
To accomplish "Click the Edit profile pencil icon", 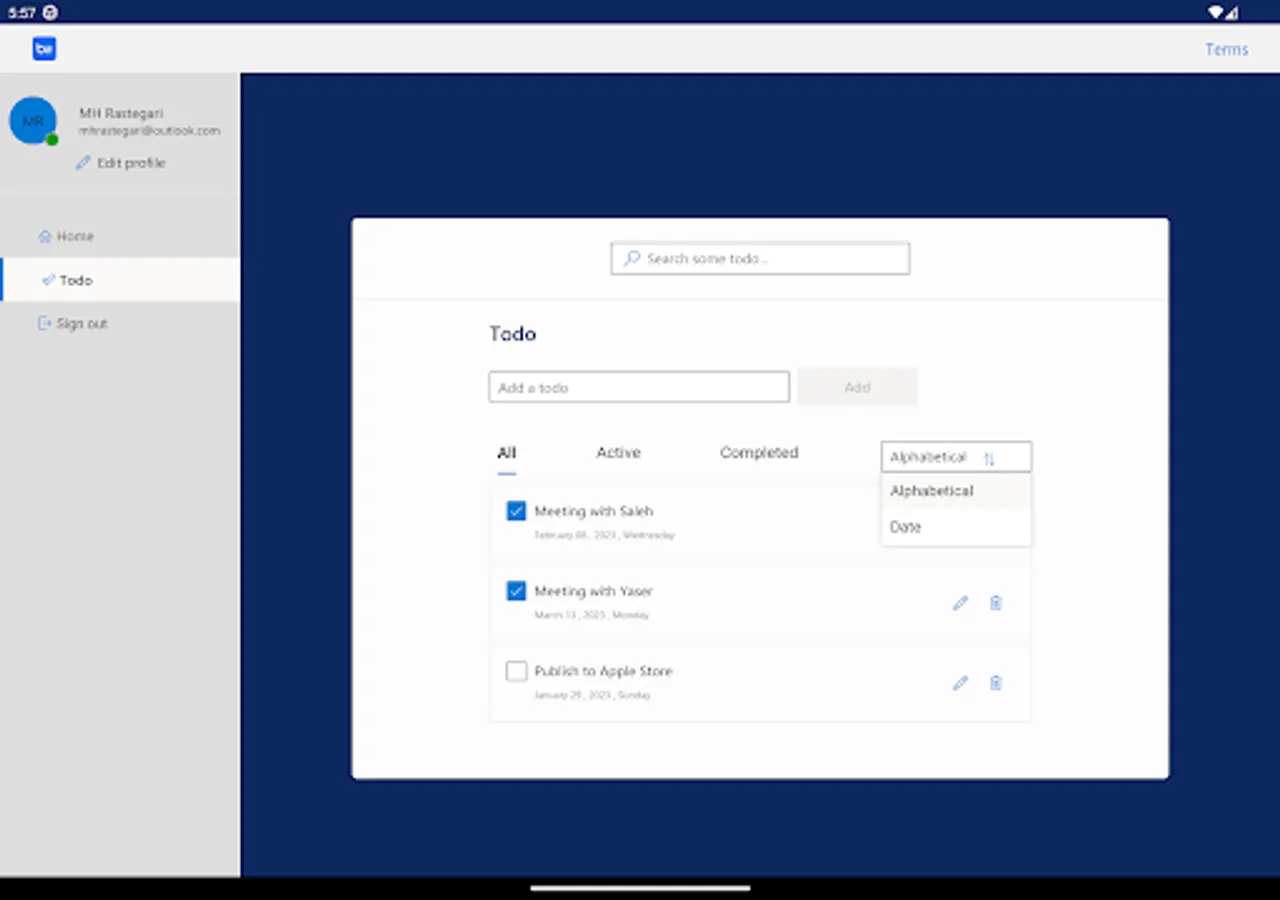I will (83, 163).
